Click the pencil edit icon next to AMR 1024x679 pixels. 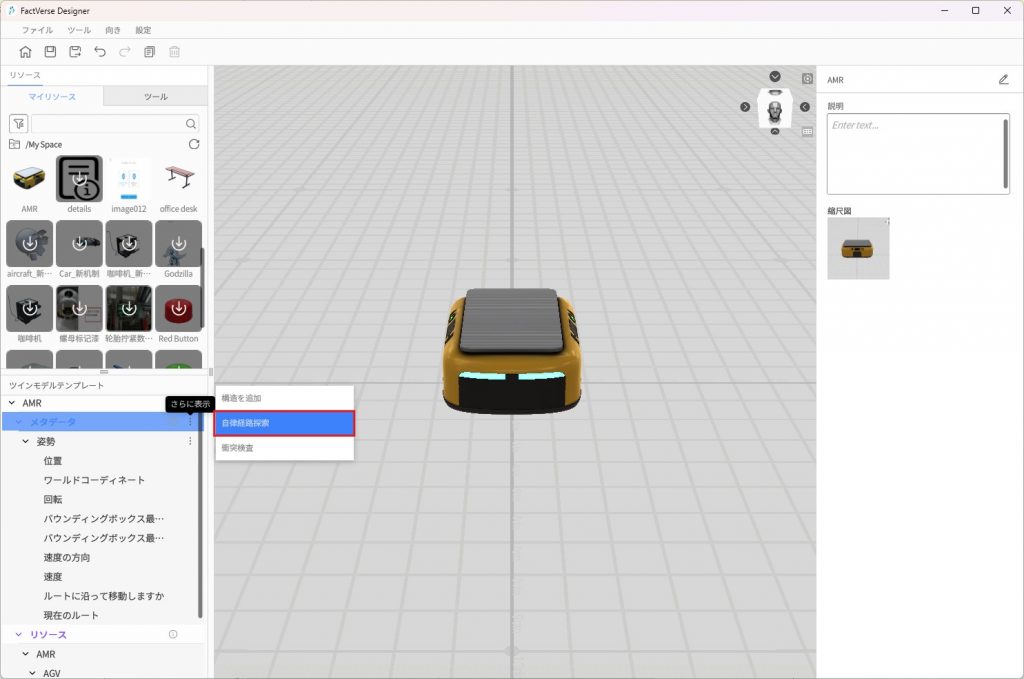pyautogui.click(x=1003, y=80)
